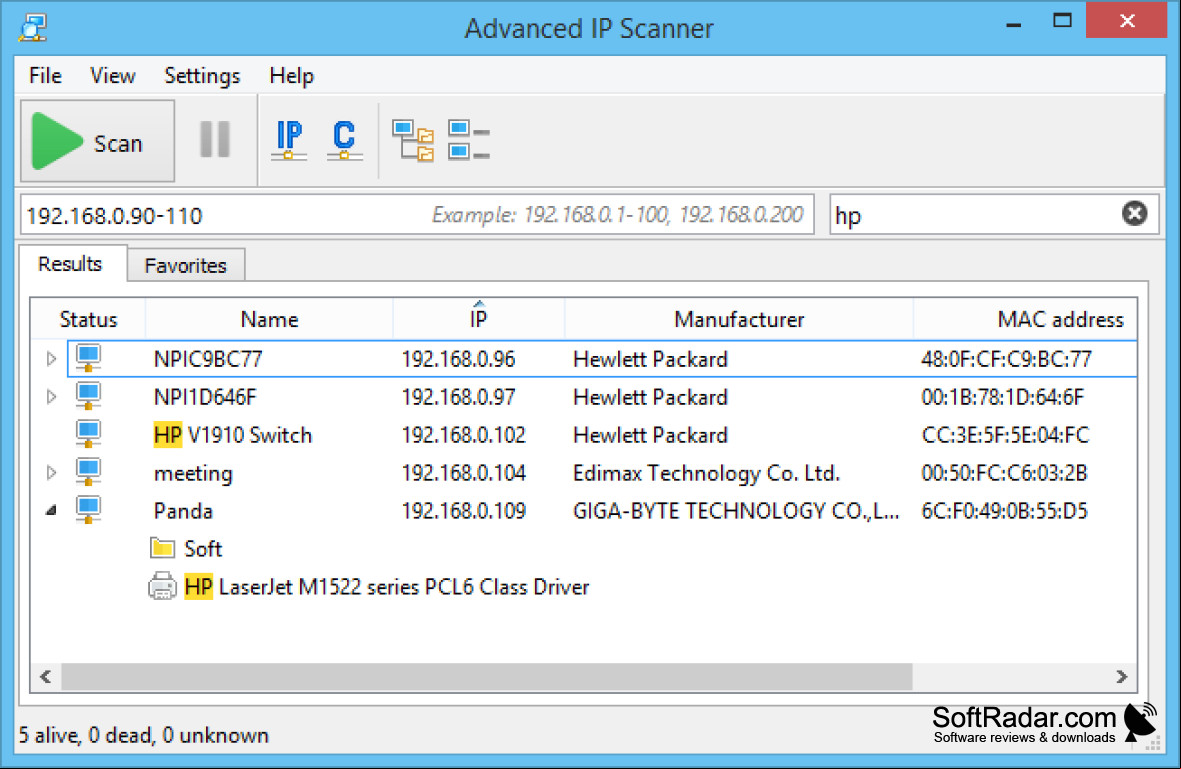Collapse the Panda device row
This screenshot has width=1181, height=769.
pyautogui.click(x=51, y=510)
